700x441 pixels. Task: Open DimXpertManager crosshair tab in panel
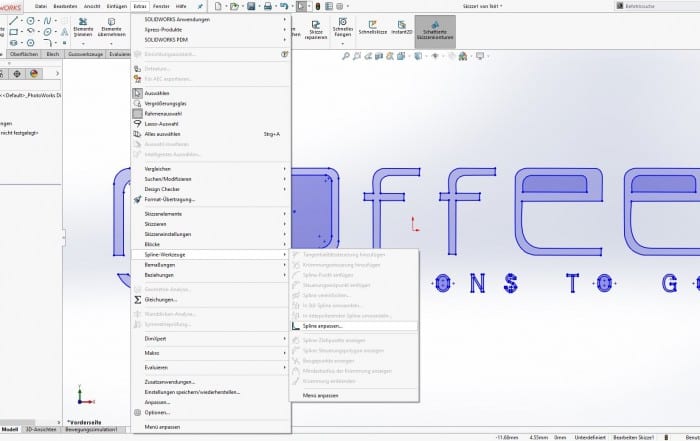(x=17, y=74)
